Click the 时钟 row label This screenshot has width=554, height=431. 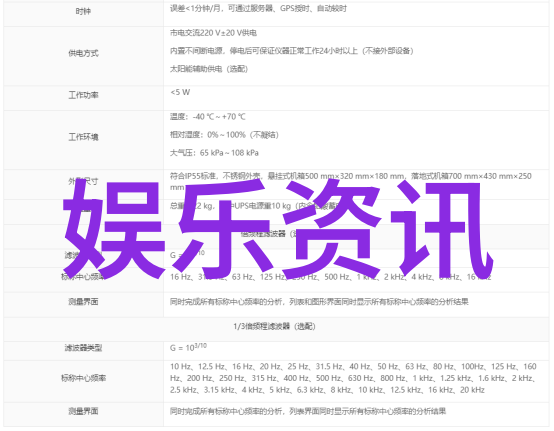(83, 12)
